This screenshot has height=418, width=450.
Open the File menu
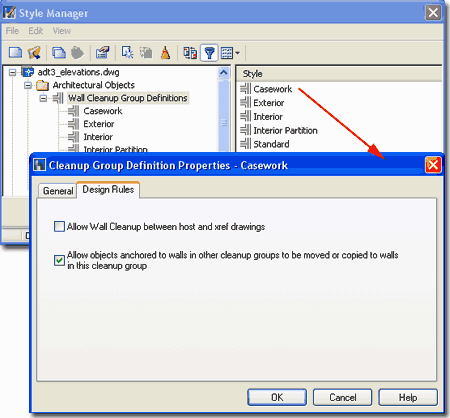tap(12, 31)
